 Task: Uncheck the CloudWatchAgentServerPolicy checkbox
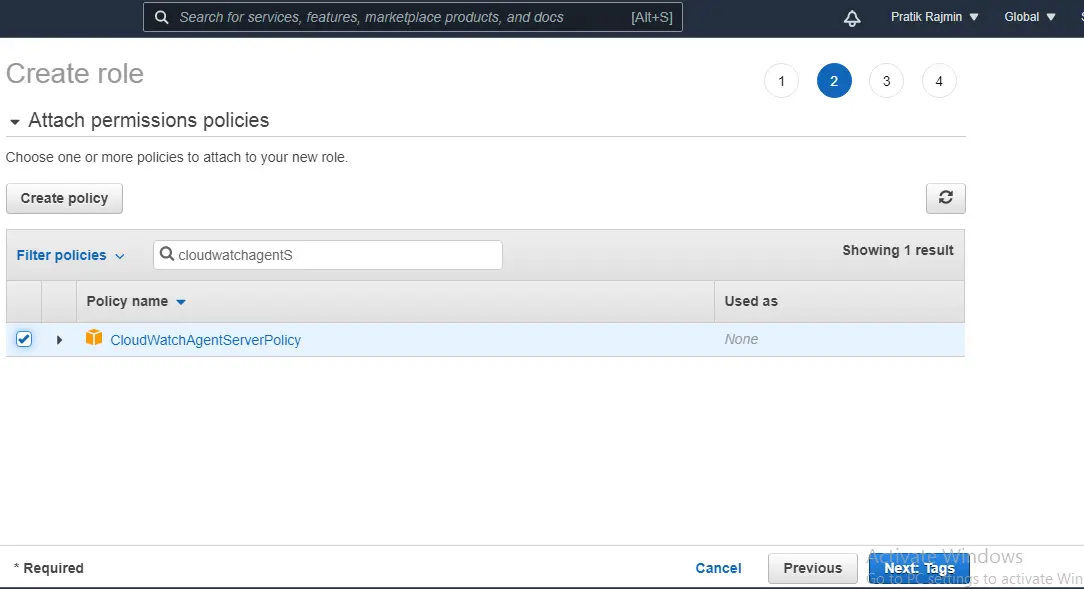(24, 339)
